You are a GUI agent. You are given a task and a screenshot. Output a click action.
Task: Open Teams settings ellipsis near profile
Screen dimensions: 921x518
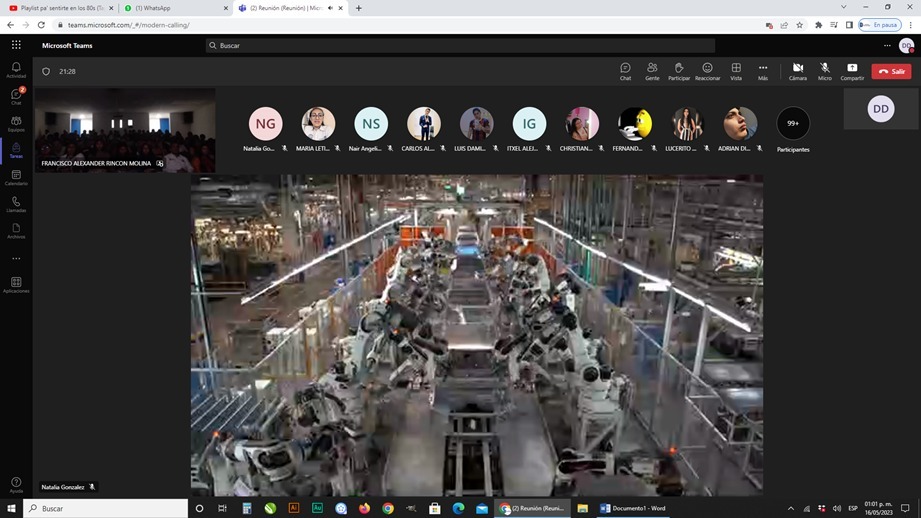(887, 45)
